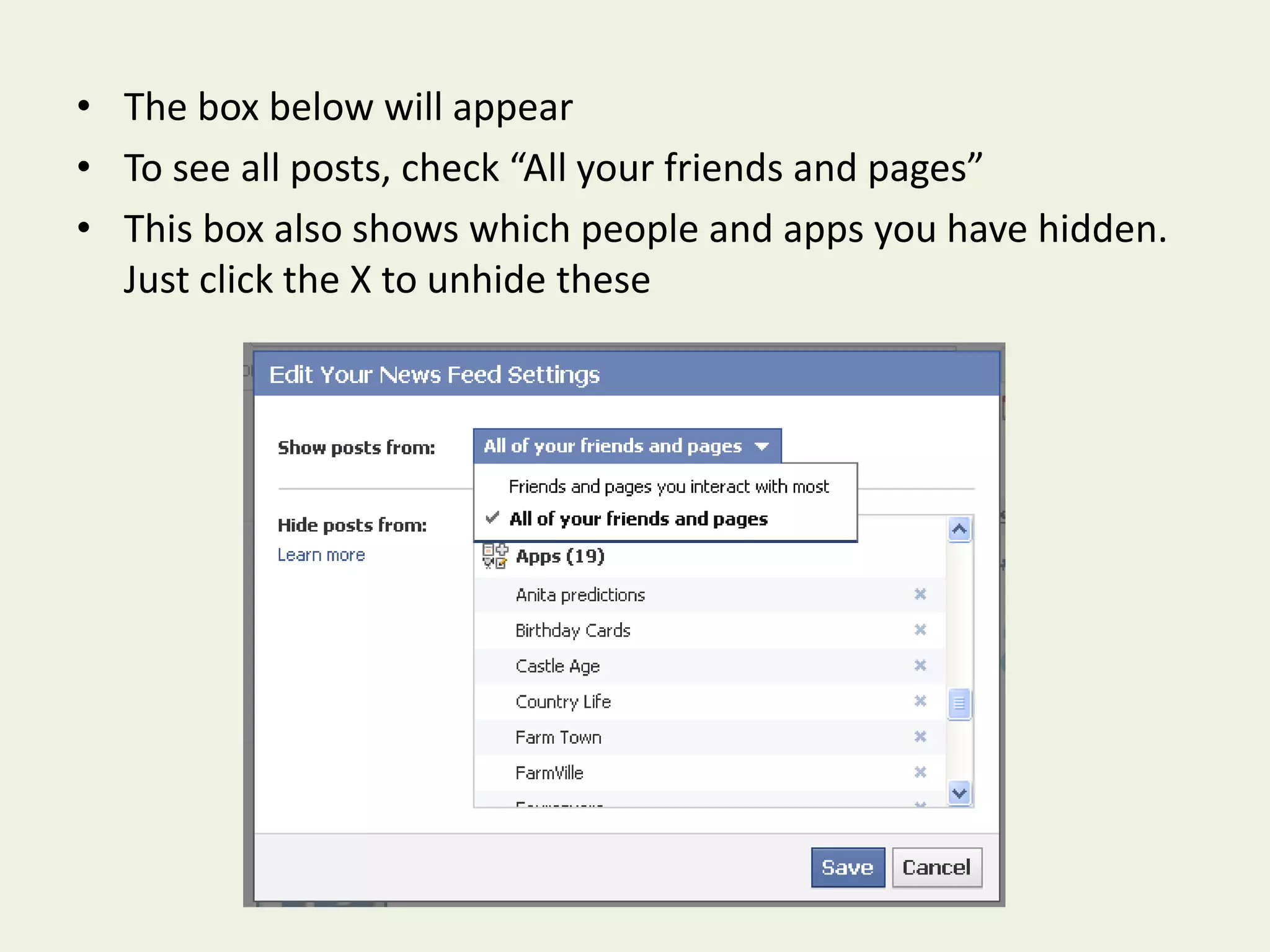
Task: Select the Country Life entry
Action: (710, 702)
